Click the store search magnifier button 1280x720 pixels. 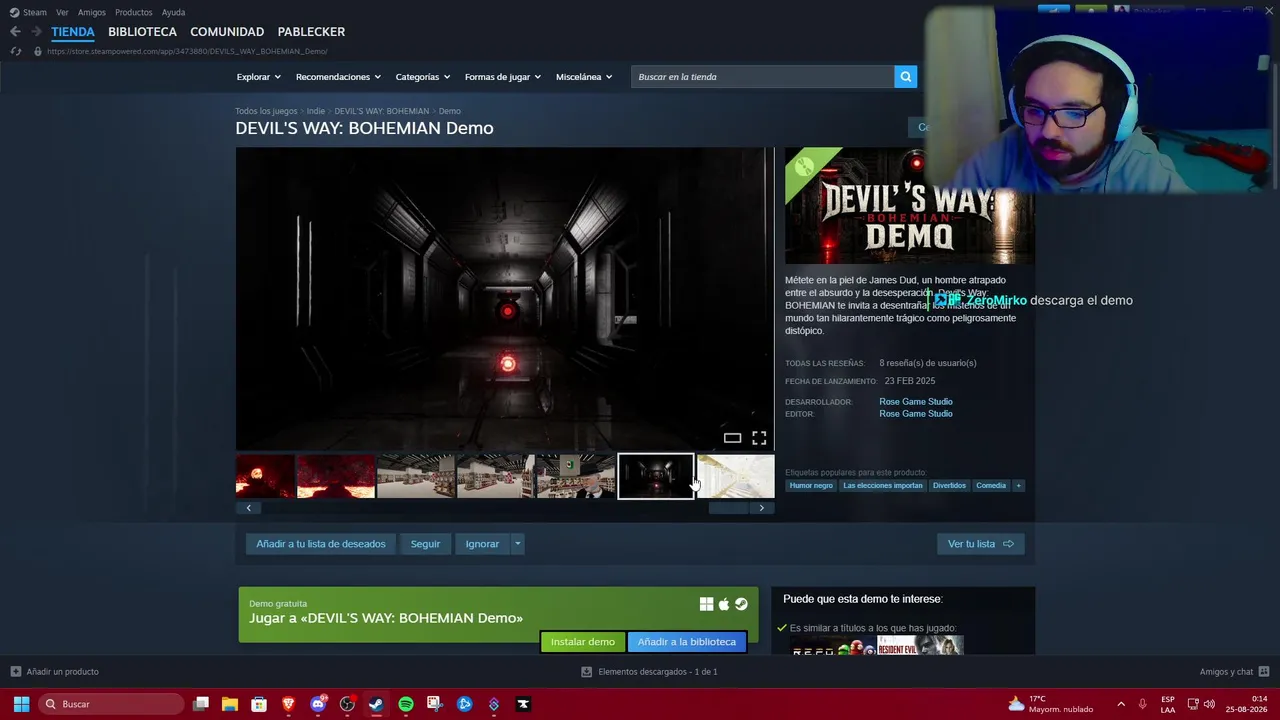tap(905, 77)
